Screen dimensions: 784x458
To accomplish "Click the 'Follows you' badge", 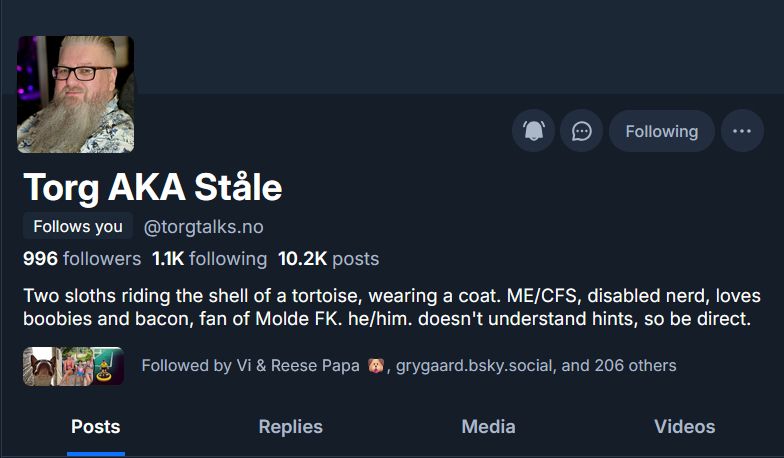I will (78, 227).
